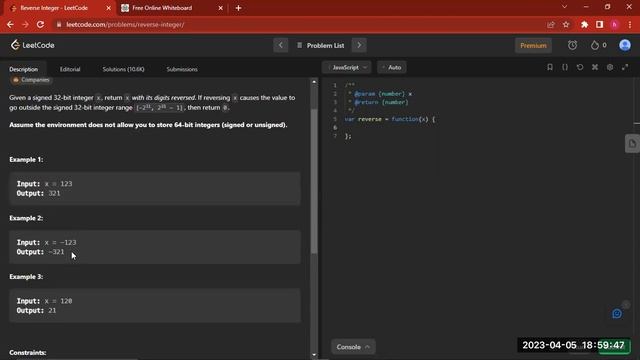640x360 pixels.
Task: Open the Description tab
Action: point(24,69)
